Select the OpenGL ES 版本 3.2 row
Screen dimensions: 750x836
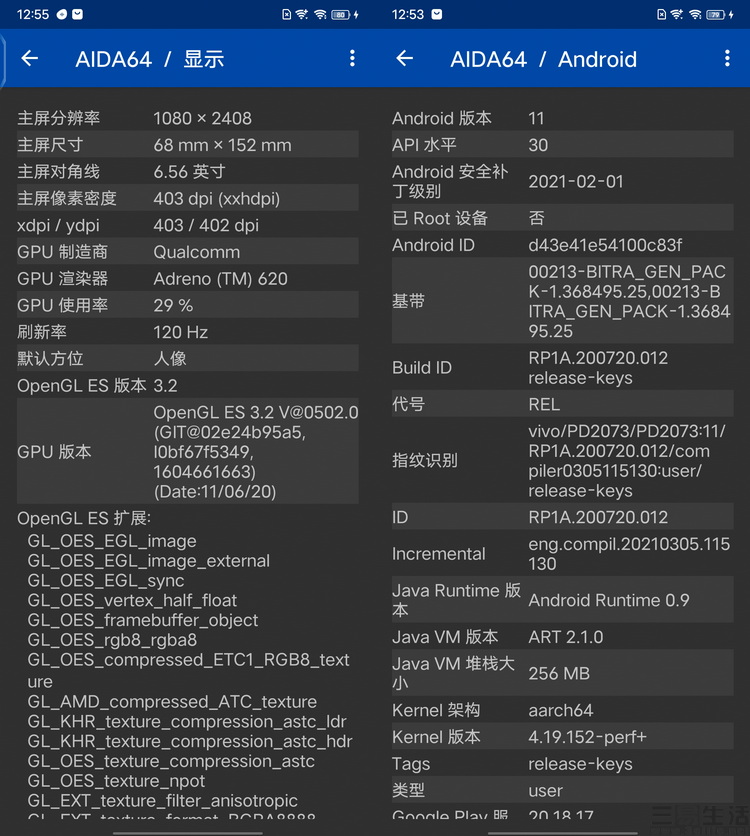(x=188, y=385)
